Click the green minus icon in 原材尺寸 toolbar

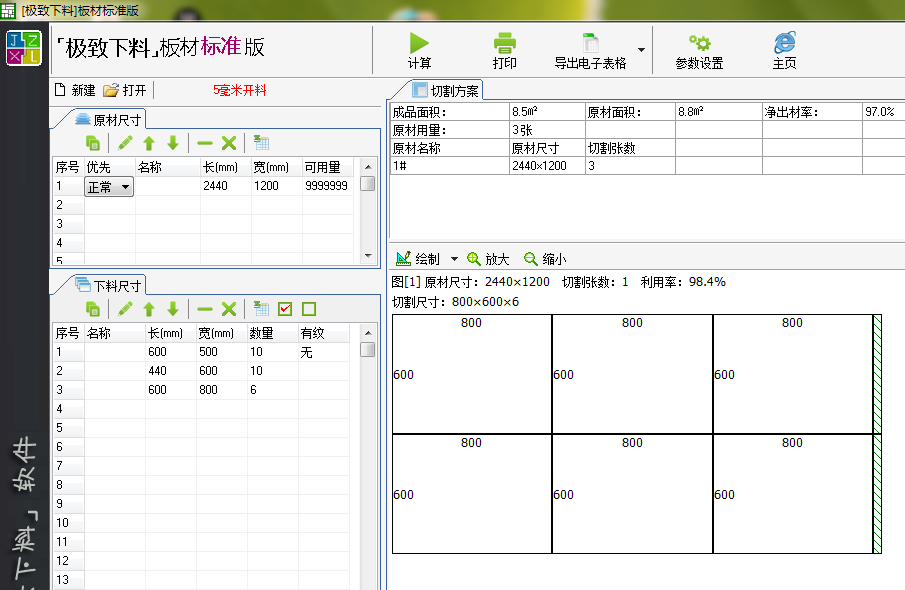coord(204,143)
